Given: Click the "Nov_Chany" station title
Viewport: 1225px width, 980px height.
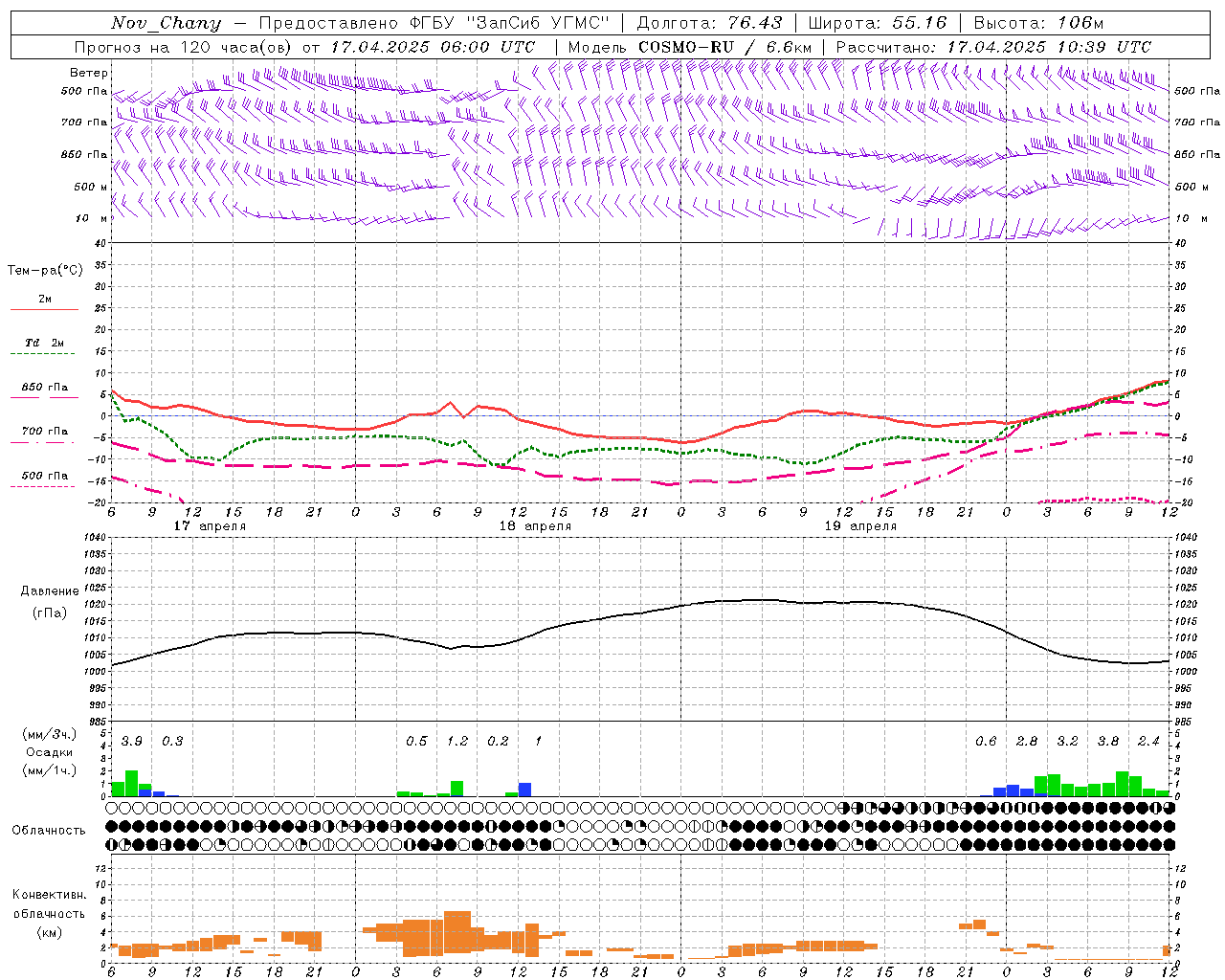Looking at the screenshot, I should click(x=166, y=23).
